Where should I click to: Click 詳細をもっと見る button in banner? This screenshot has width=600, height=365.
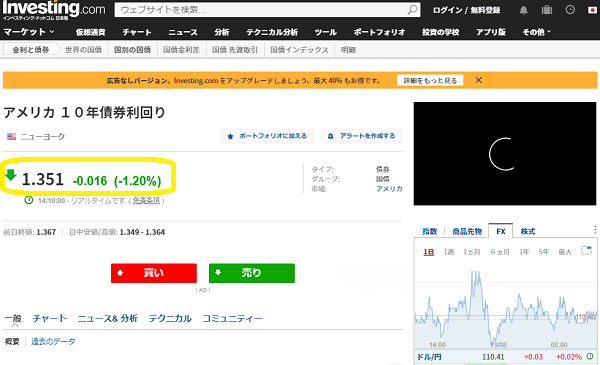tap(430, 80)
